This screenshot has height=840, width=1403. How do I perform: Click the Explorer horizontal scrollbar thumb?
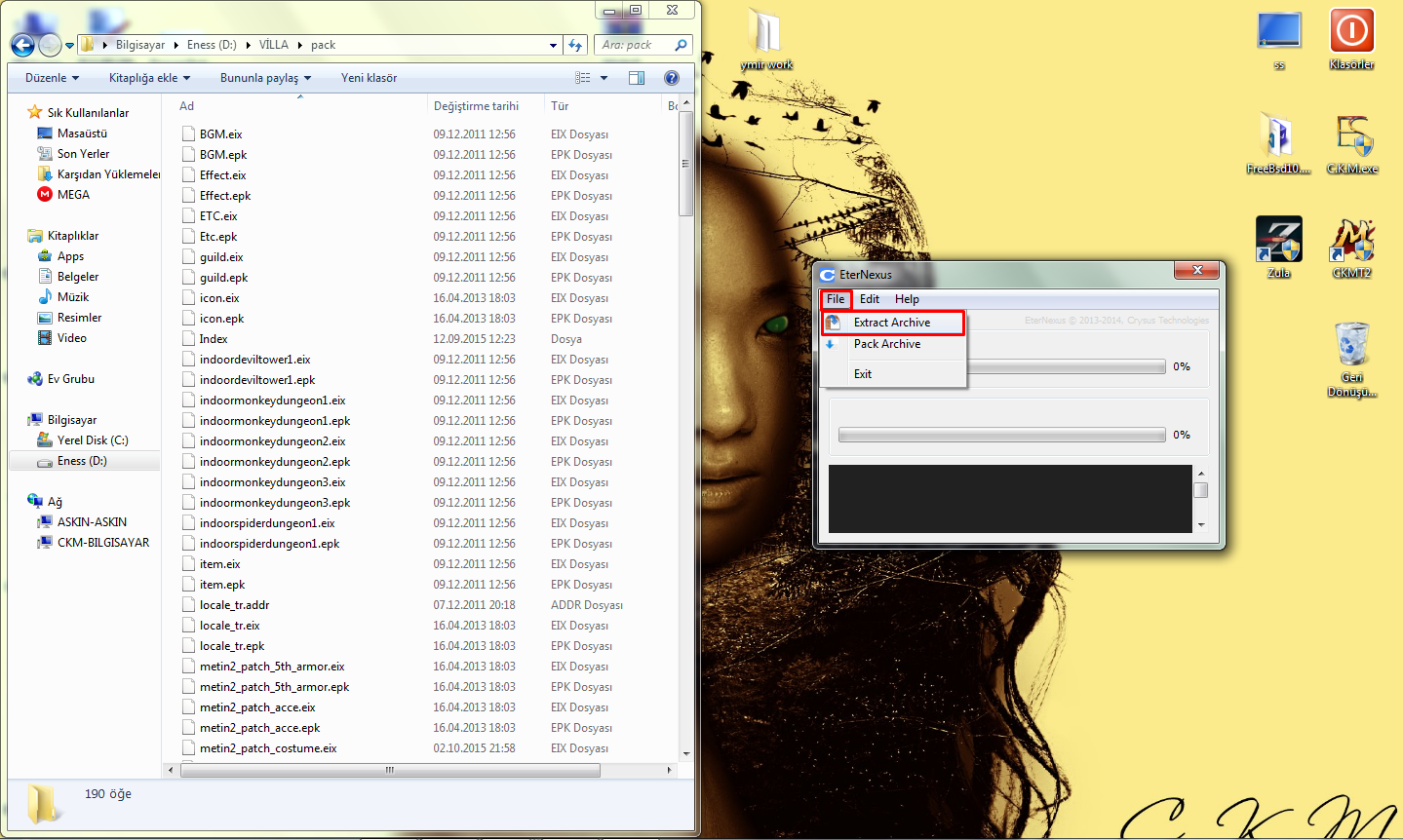coord(390,770)
